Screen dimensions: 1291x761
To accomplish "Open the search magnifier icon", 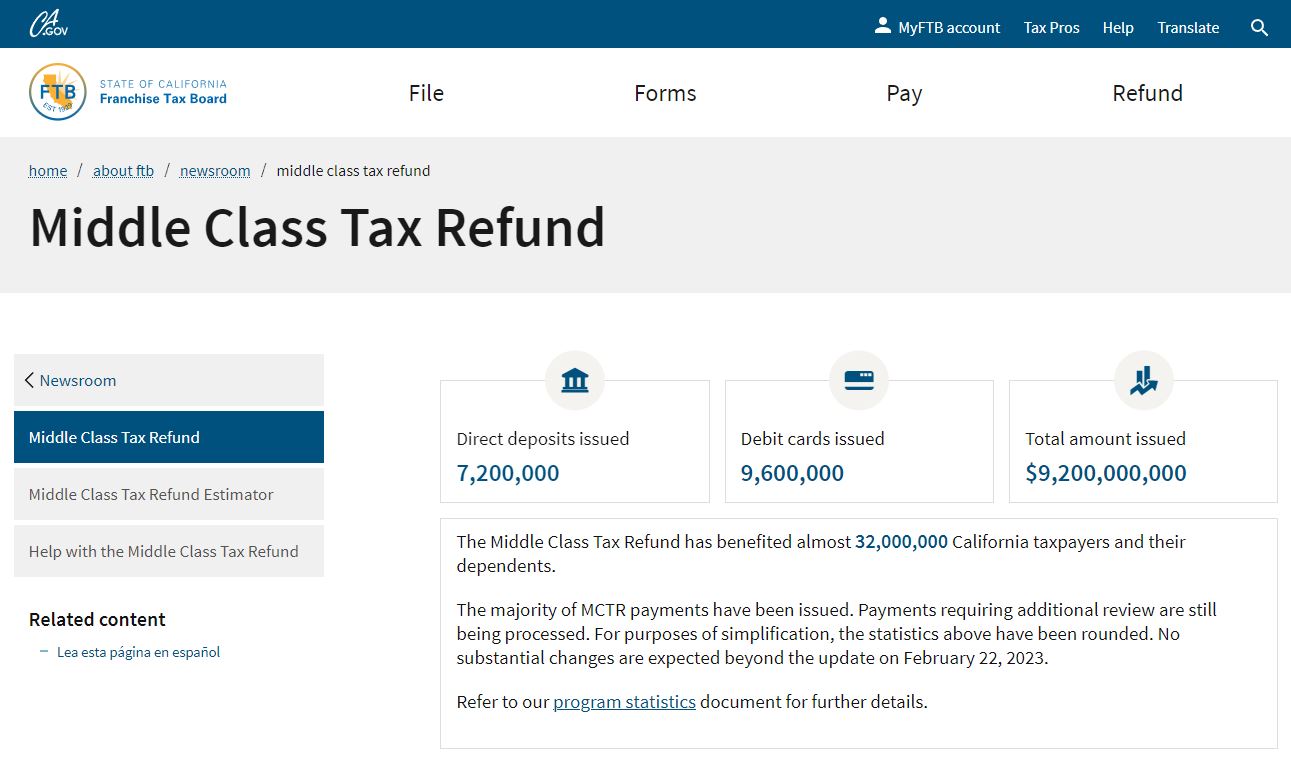I will click(1259, 28).
